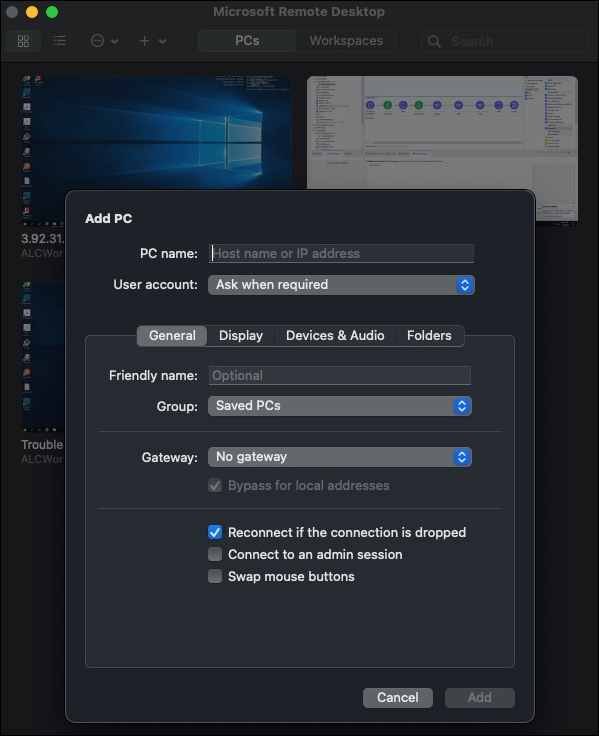Open the Display tab
This screenshot has width=599, height=736.
tap(241, 336)
